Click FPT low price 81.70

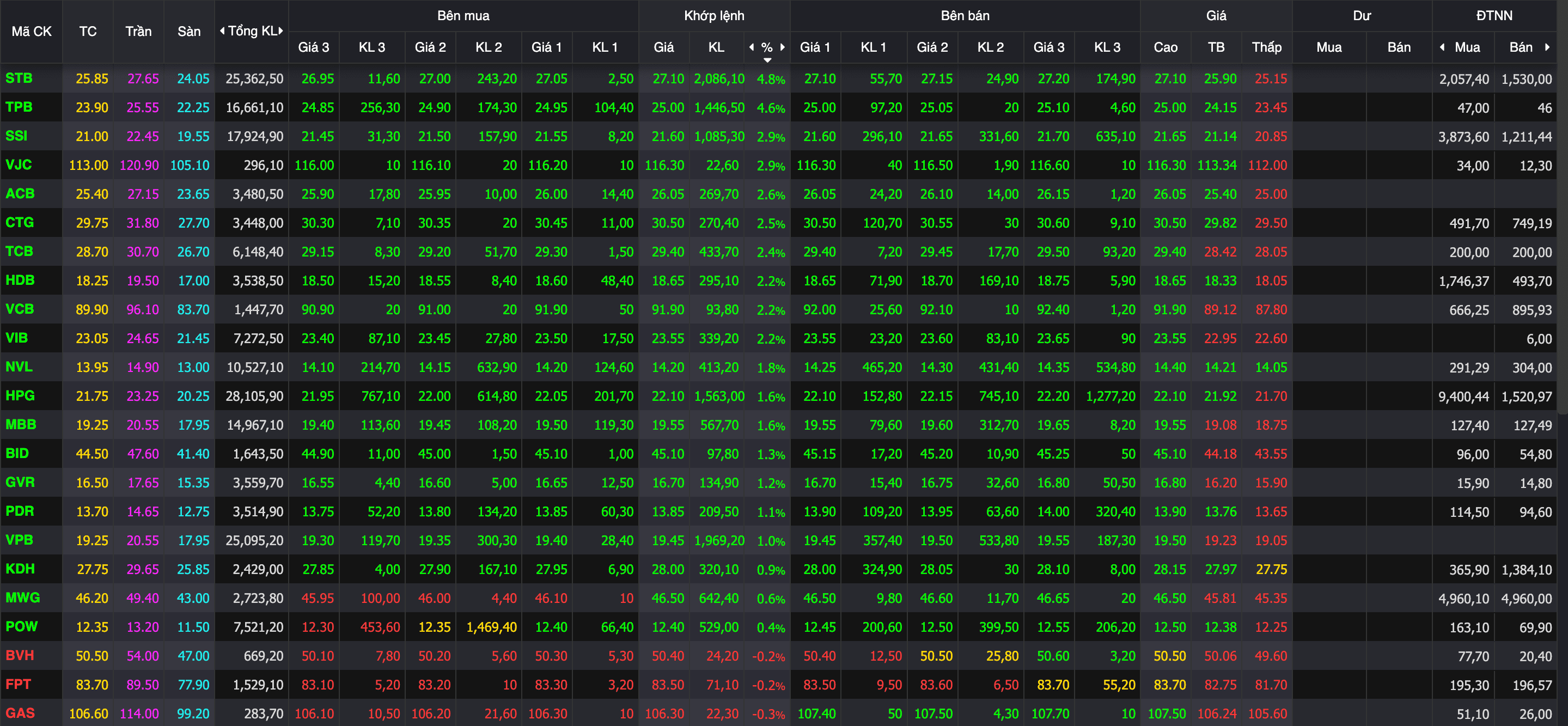click(1271, 685)
